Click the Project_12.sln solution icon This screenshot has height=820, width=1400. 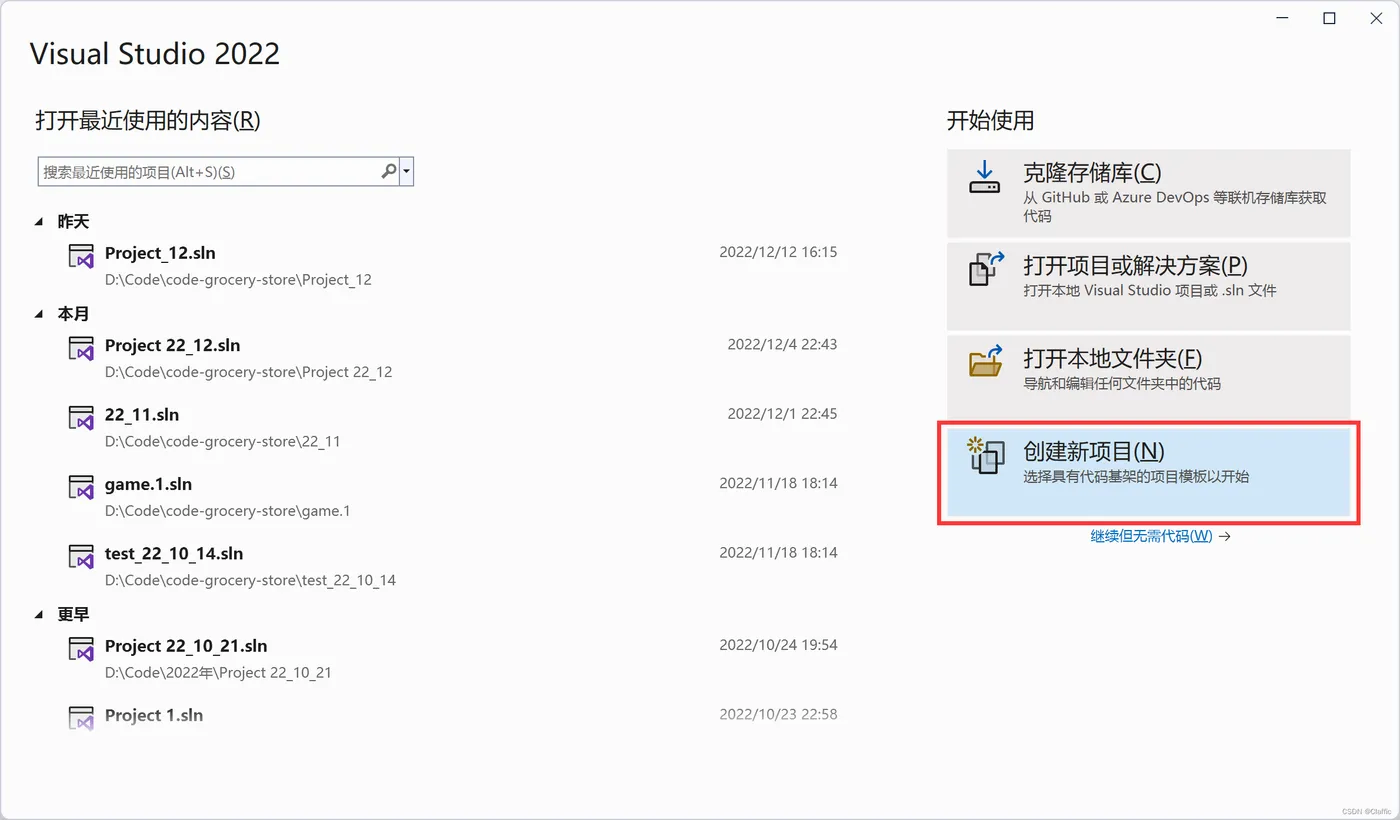click(x=81, y=256)
